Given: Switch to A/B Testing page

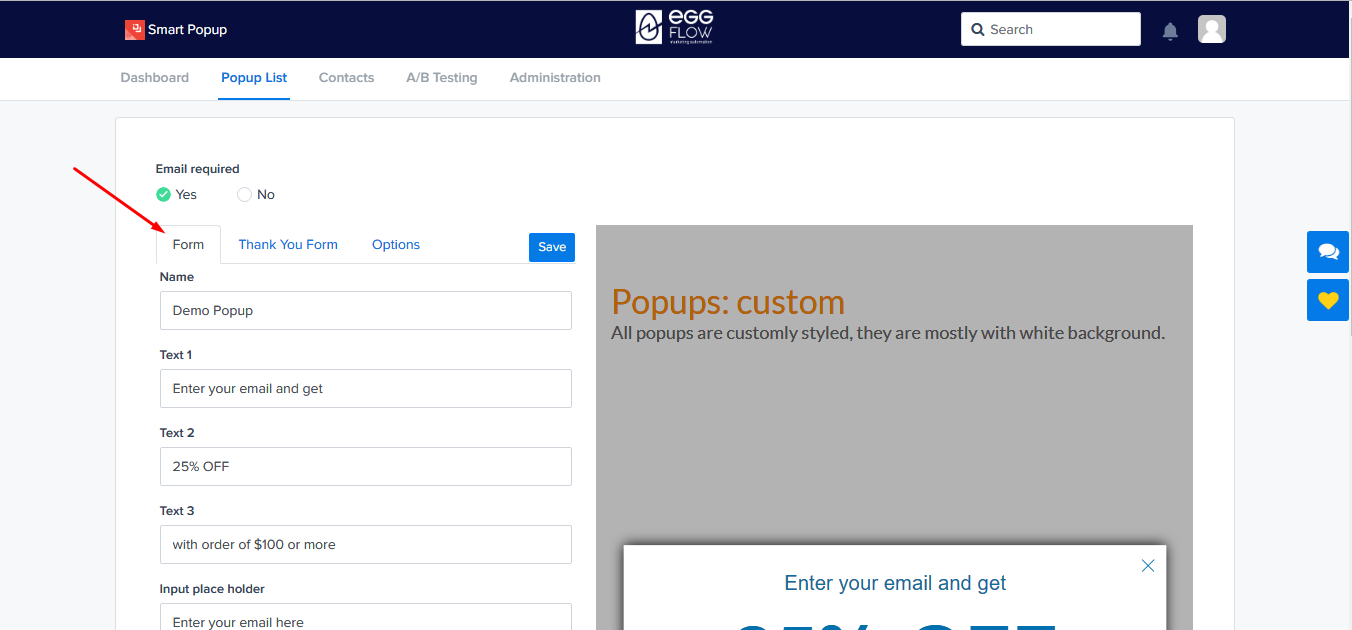Looking at the screenshot, I should (x=442, y=78).
